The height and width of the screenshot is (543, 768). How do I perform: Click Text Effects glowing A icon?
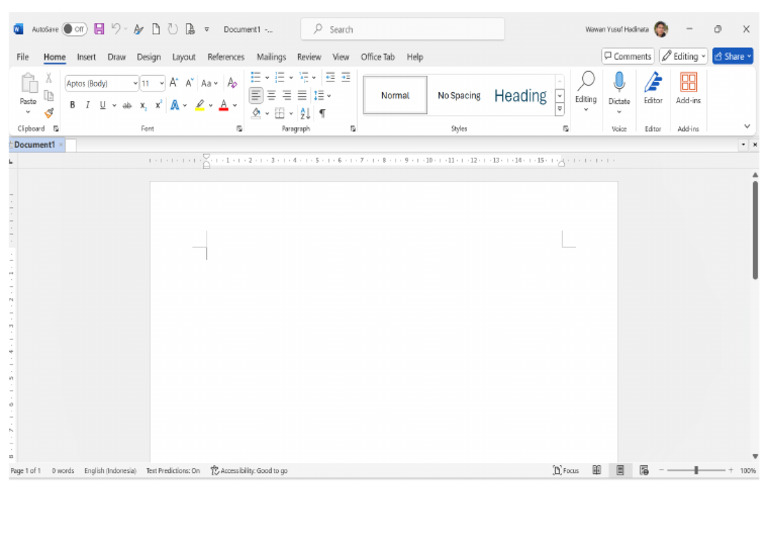175,105
